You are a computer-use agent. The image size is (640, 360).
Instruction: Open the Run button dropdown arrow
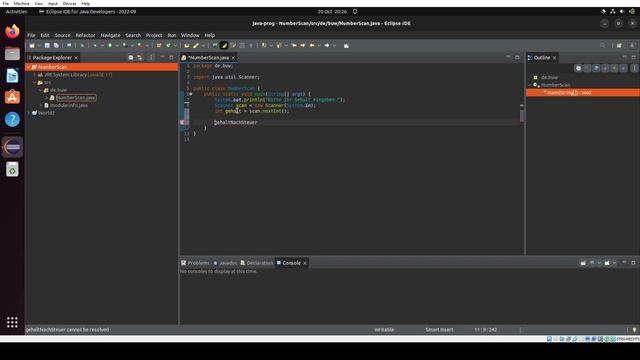click(x=117, y=46)
